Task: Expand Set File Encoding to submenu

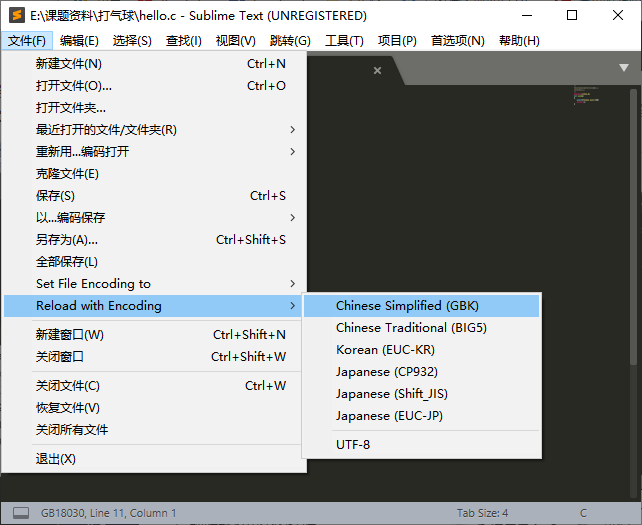Action: click(x=154, y=284)
